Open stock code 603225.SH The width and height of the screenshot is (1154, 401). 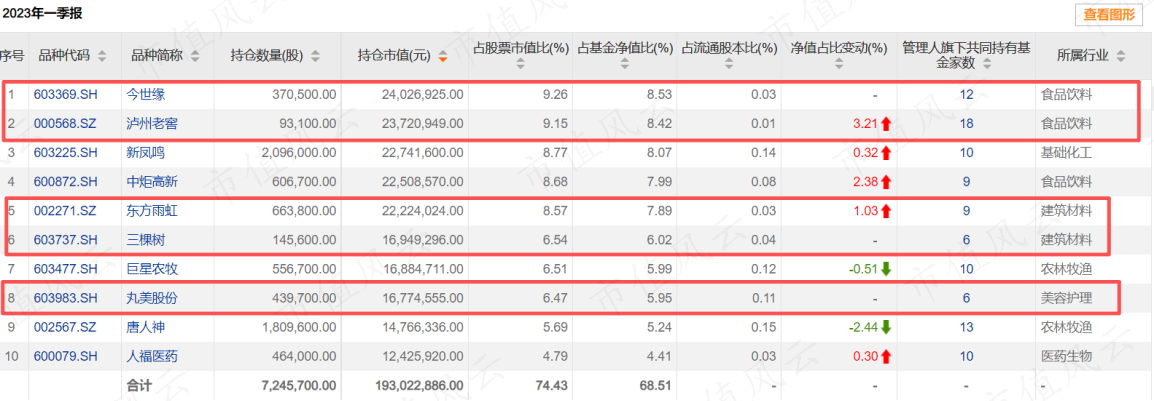click(66, 153)
